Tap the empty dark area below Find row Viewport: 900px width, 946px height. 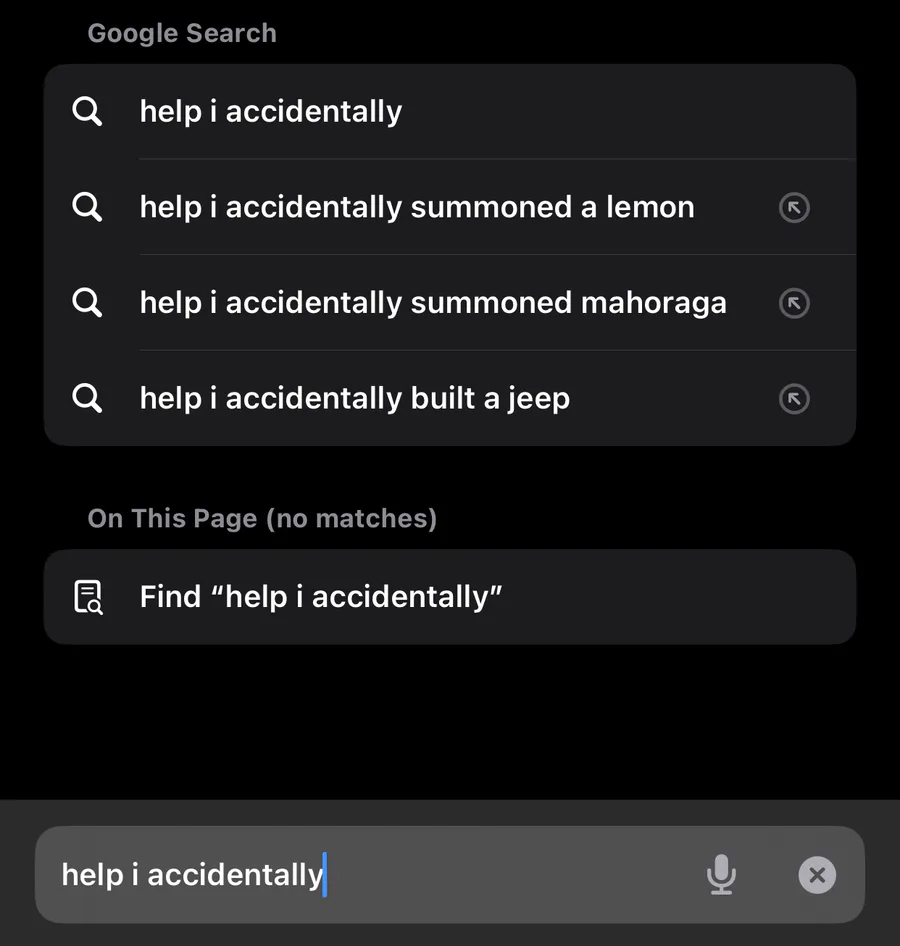click(x=450, y=720)
